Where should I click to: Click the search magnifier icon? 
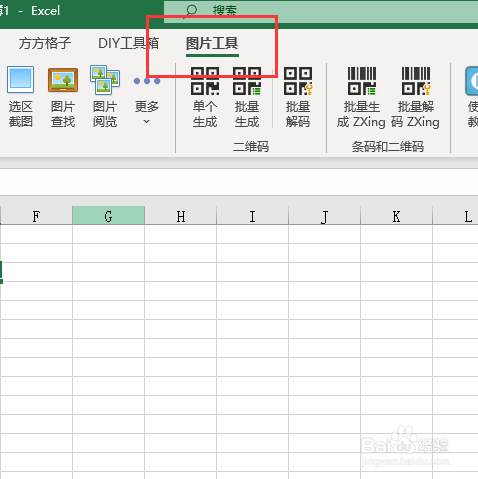tap(191, 11)
